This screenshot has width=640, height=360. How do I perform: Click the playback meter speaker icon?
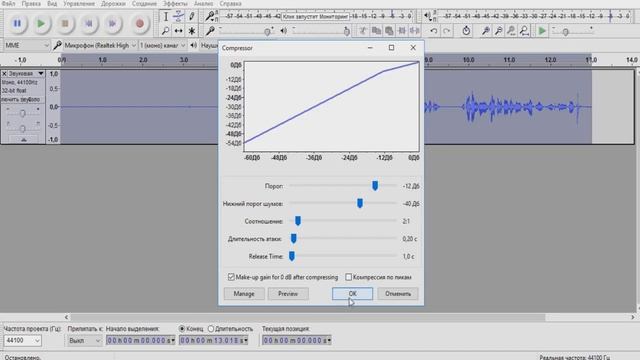tap(427, 16)
